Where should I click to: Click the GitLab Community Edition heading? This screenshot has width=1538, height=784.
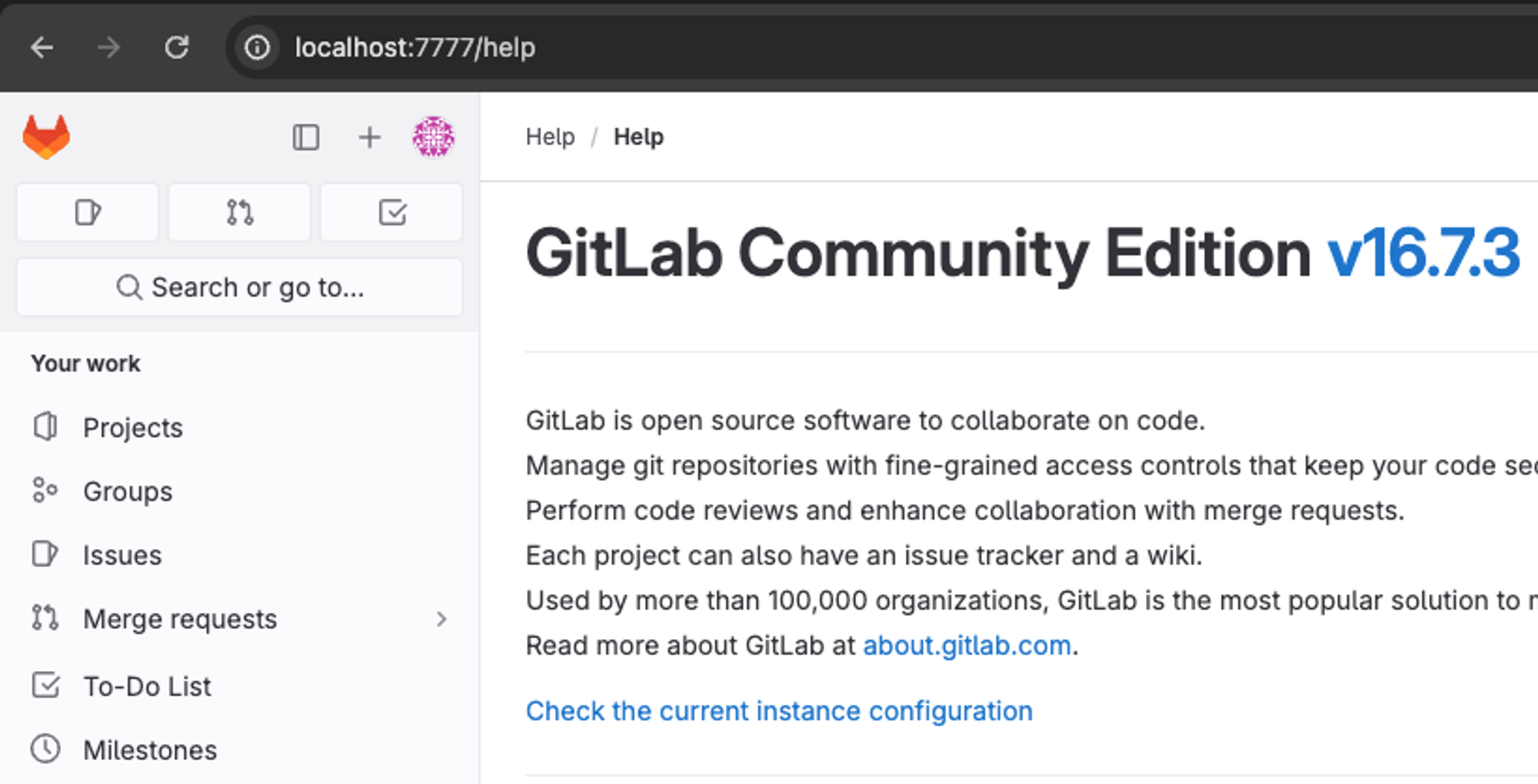[x=918, y=254]
